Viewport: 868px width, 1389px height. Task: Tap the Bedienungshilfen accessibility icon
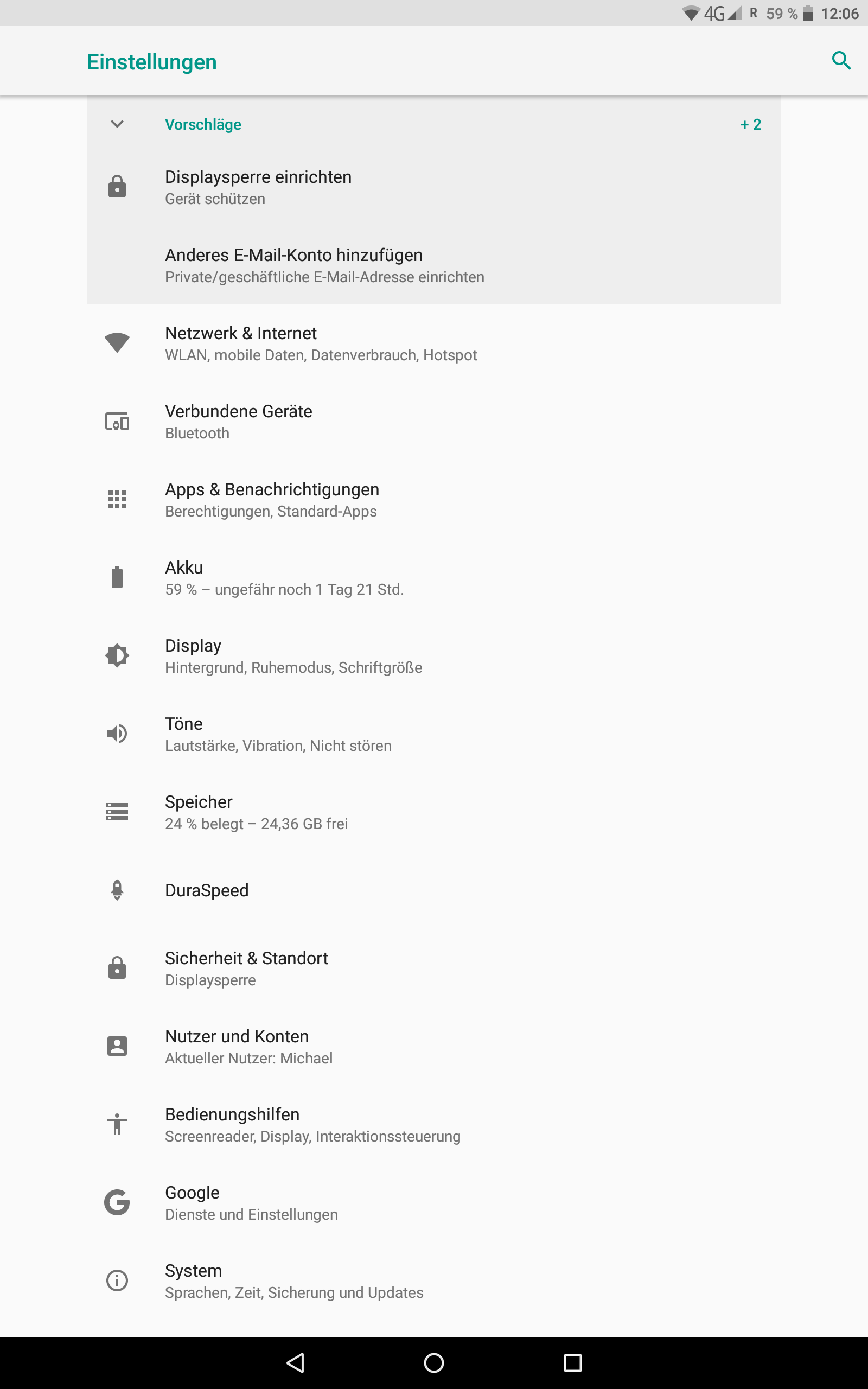tap(117, 1124)
